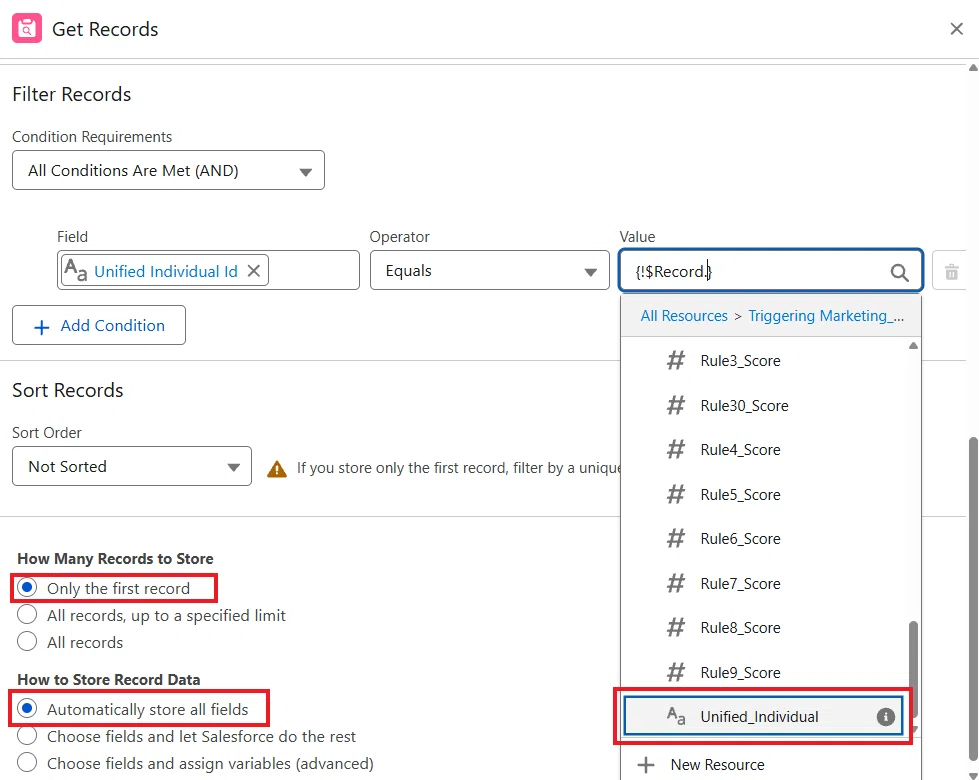Delete the condition with trash icon
Viewport: 979px width, 780px height.
click(951, 272)
